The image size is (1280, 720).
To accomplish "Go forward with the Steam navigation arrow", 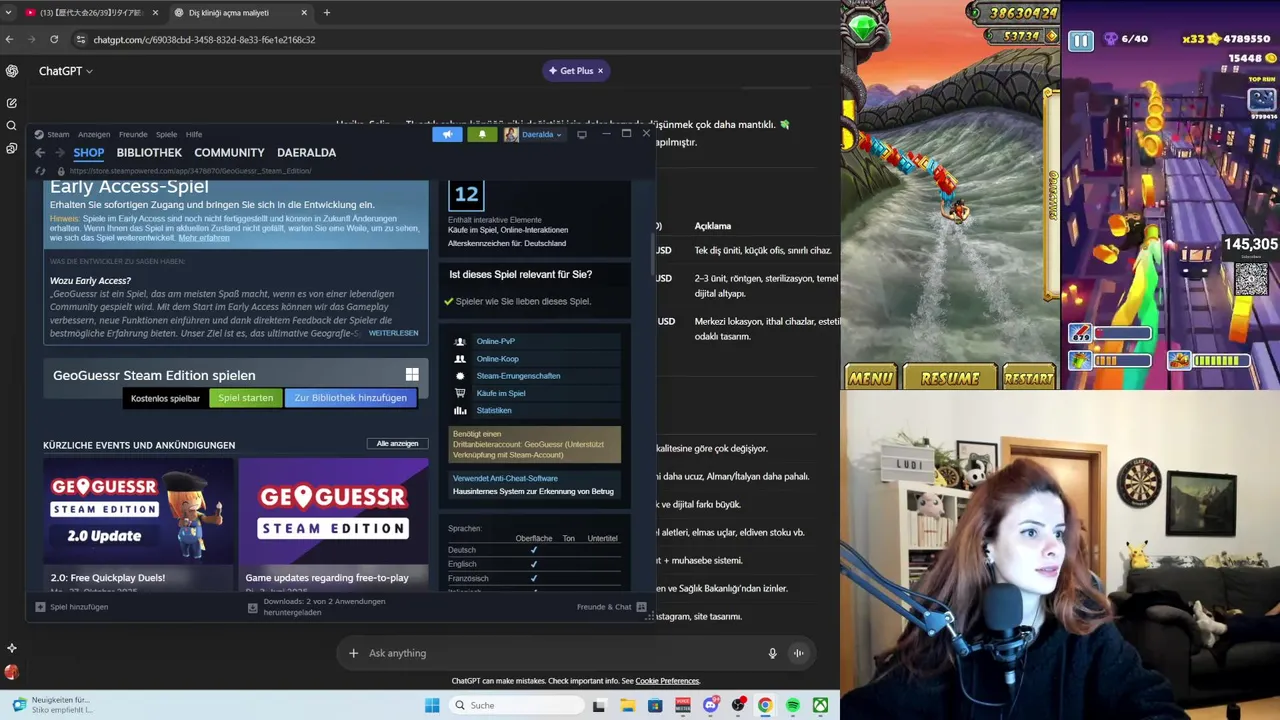I will (x=60, y=153).
